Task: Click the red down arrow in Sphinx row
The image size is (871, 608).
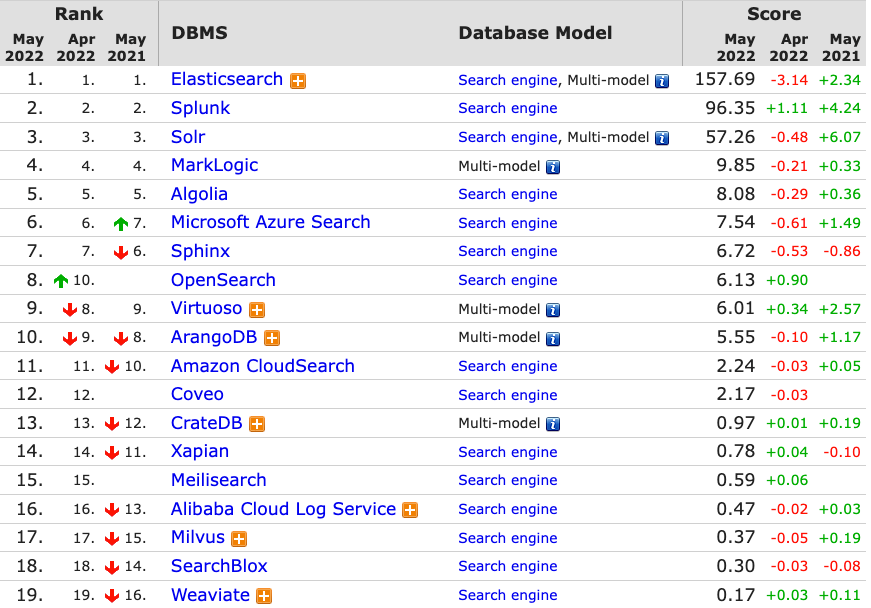Action: (x=121, y=253)
